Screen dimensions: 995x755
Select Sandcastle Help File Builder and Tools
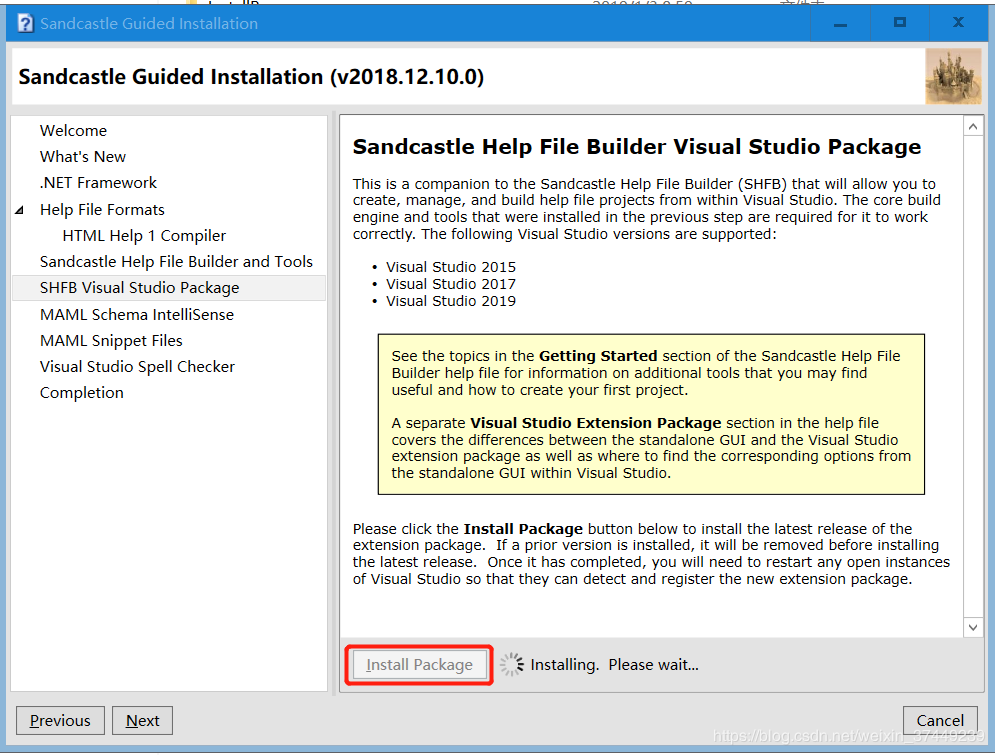176,261
